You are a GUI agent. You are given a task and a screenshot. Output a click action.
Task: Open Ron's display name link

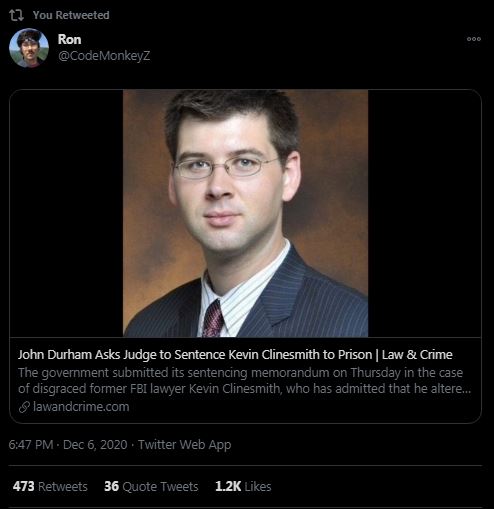[x=69, y=39]
